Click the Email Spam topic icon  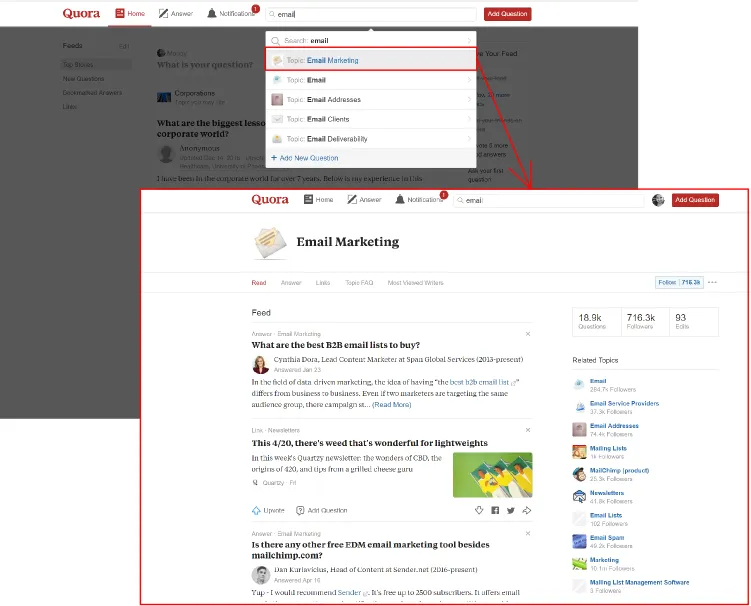coord(580,541)
